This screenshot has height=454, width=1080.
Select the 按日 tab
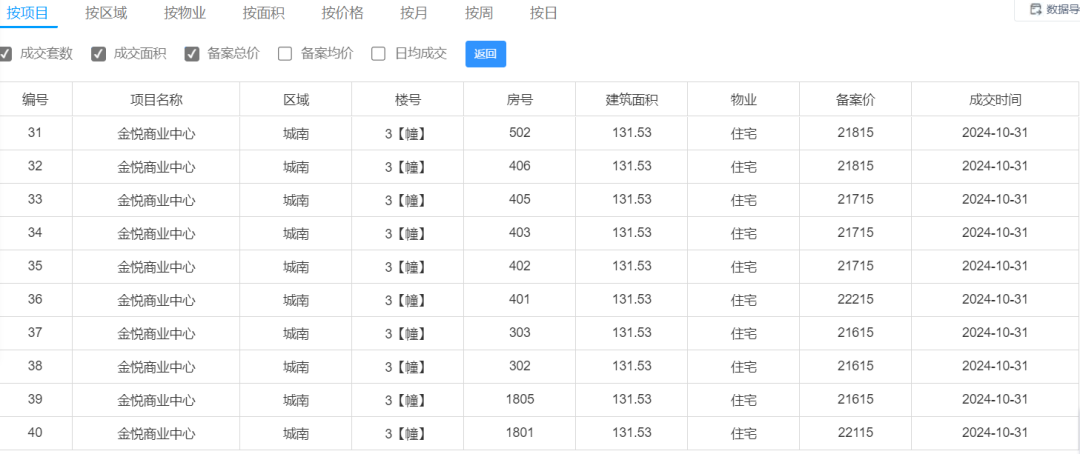[543, 12]
